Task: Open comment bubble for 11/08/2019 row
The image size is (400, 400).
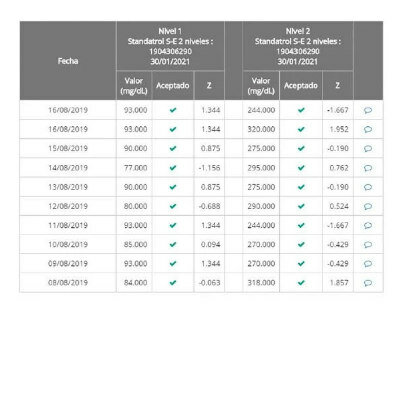Action: [368, 225]
